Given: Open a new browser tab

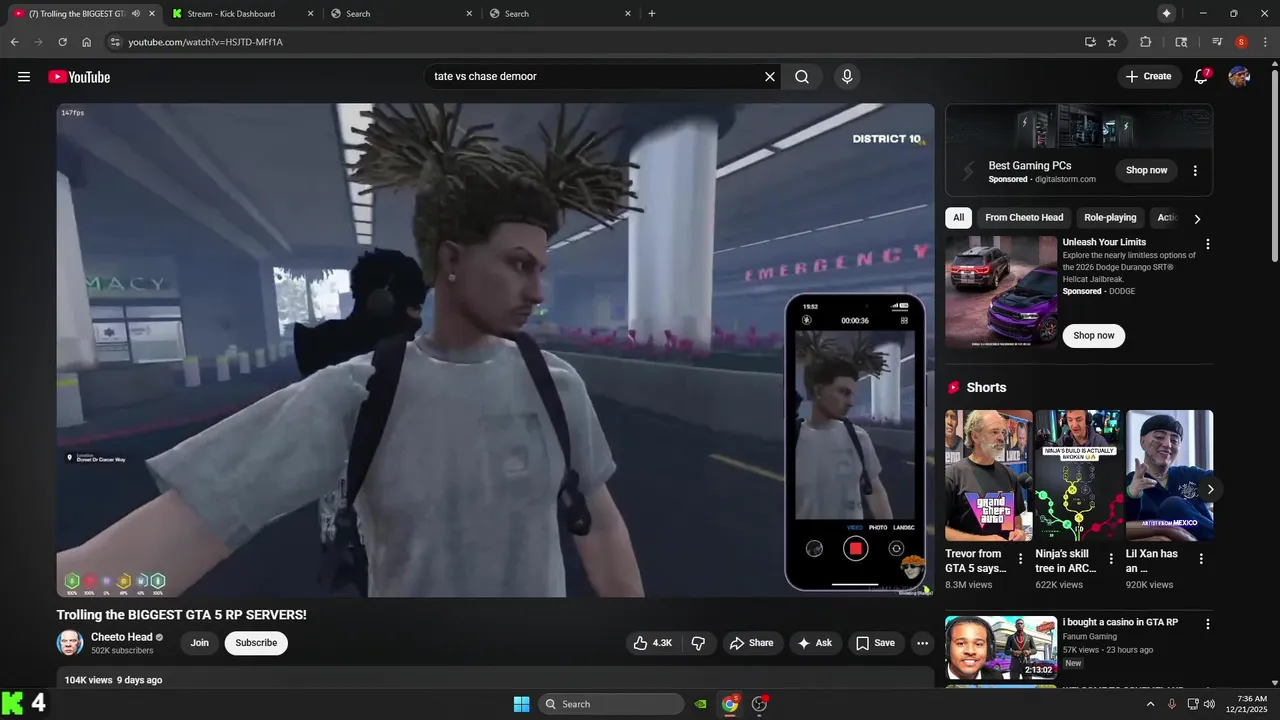Looking at the screenshot, I should (652, 13).
